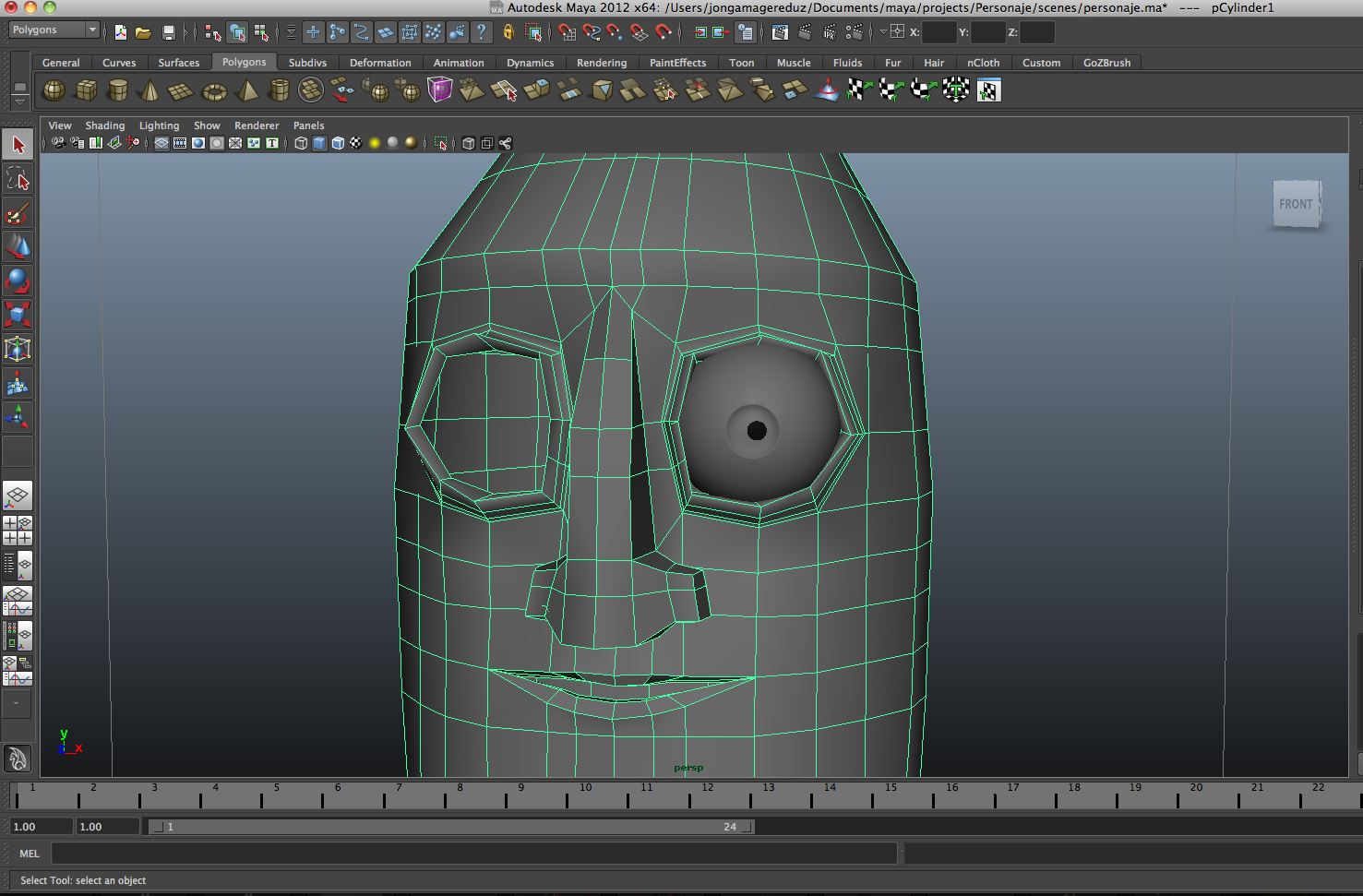Choose the Scale tool in the toolbox
Screen dimensions: 1363x896
(18, 315)
